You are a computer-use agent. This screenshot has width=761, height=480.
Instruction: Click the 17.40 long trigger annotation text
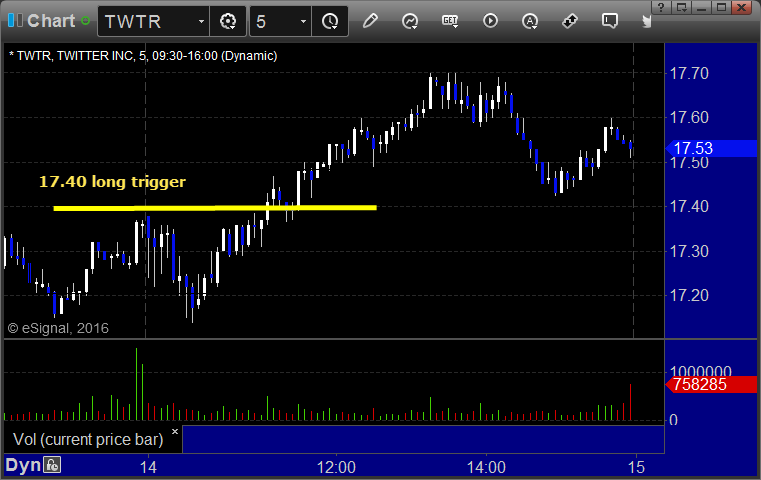tap(112, 182)
